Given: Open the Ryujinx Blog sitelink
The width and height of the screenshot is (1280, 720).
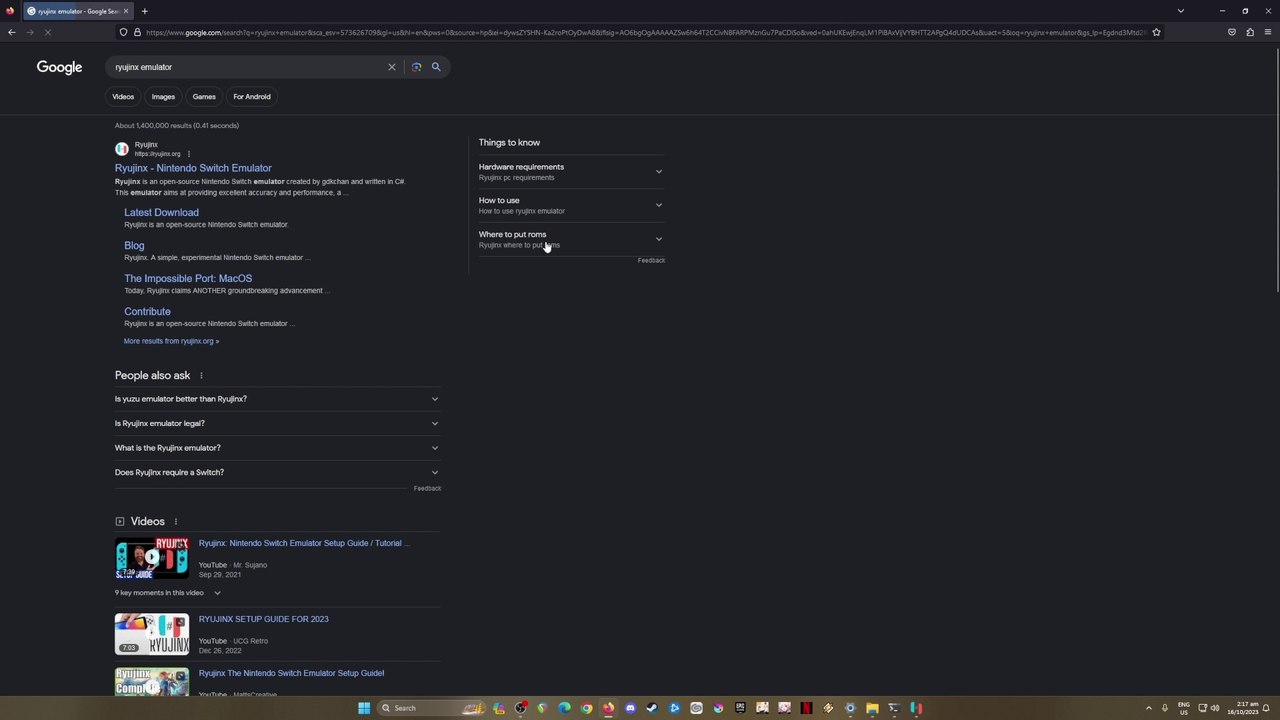Looking at the screenshot, I should click(134, 245).
